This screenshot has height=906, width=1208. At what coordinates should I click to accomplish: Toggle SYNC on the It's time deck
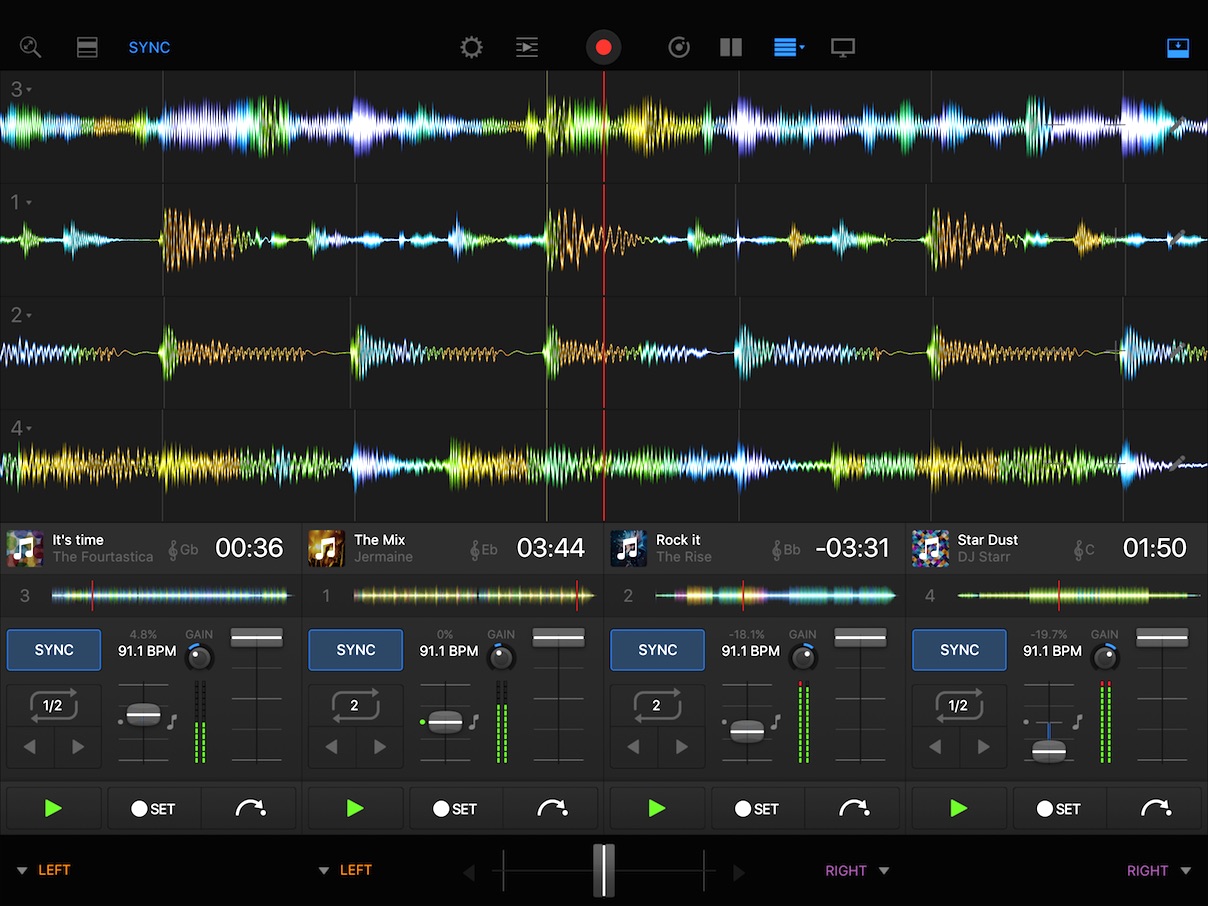pyautogui.click(x=54, y=650)
